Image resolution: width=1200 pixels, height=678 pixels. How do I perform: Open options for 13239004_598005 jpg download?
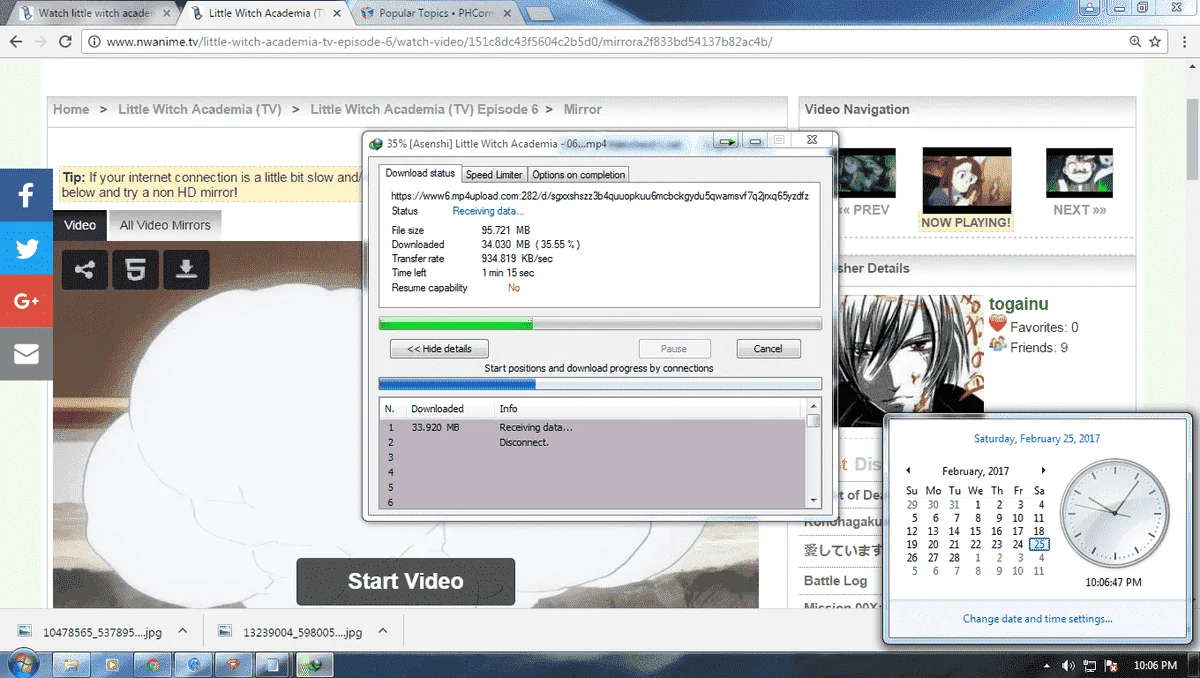(x=381, y=631)
